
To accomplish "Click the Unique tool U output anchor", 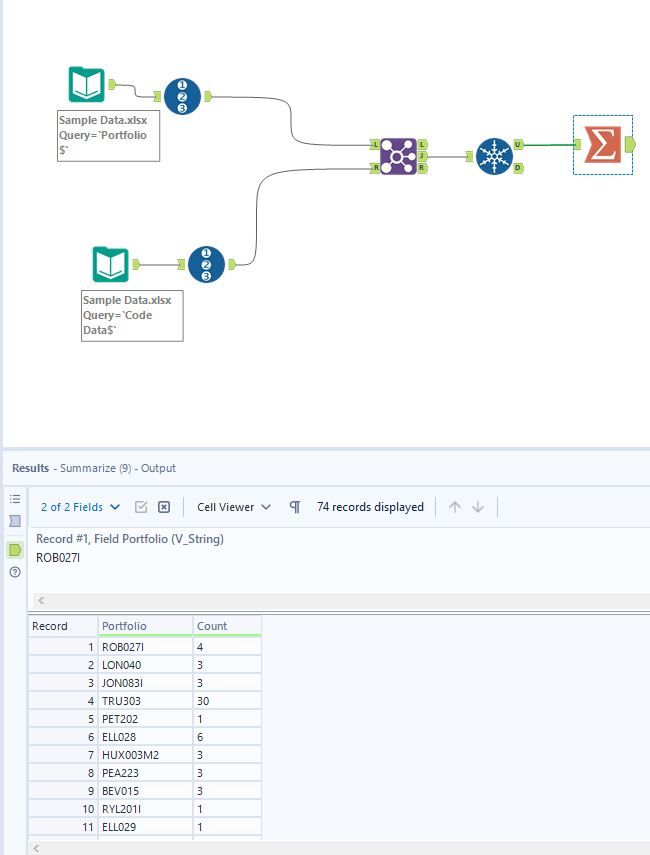I will 518,144.
